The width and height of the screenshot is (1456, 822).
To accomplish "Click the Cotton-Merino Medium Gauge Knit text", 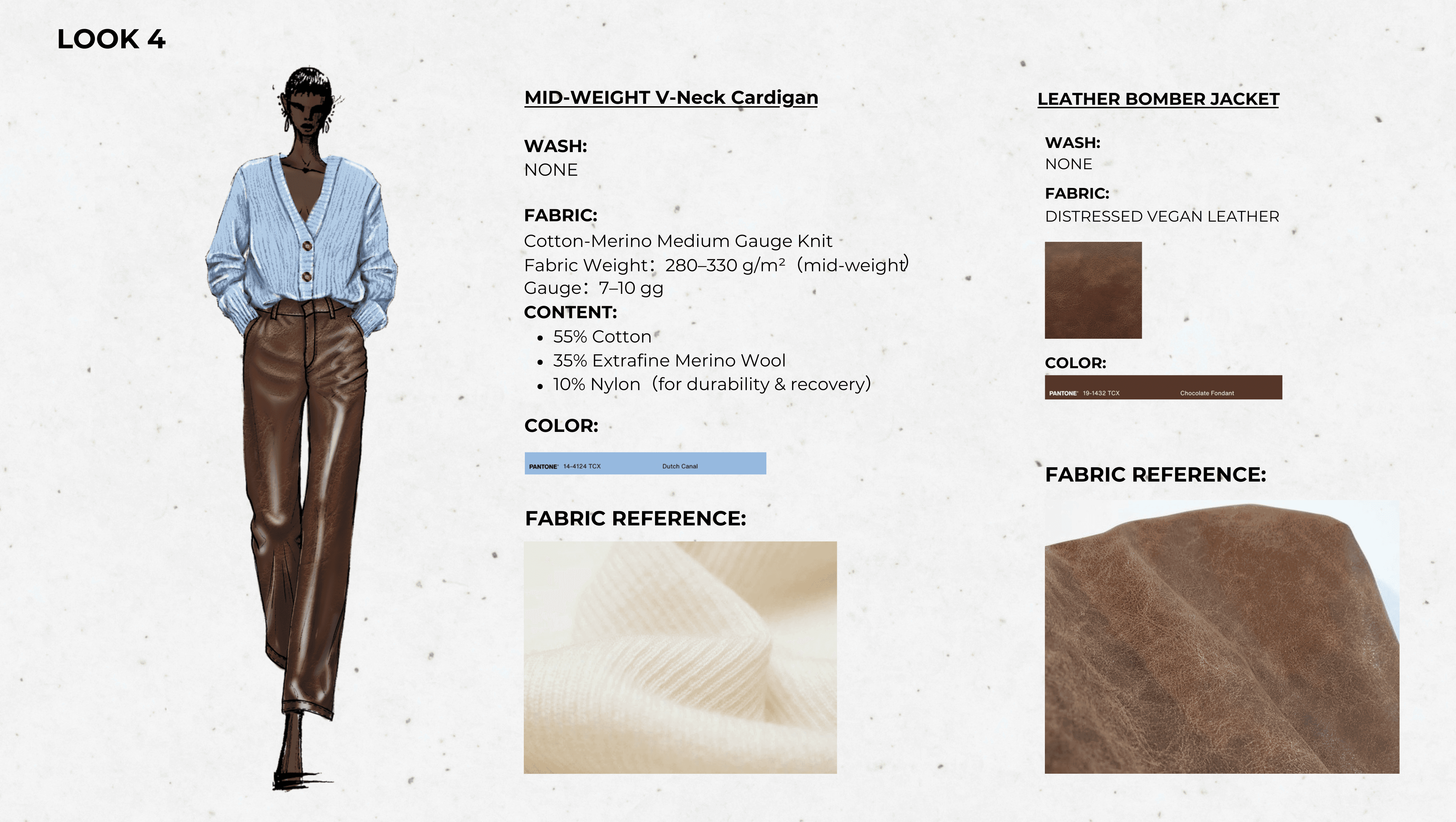I will [x=678, y=241].
